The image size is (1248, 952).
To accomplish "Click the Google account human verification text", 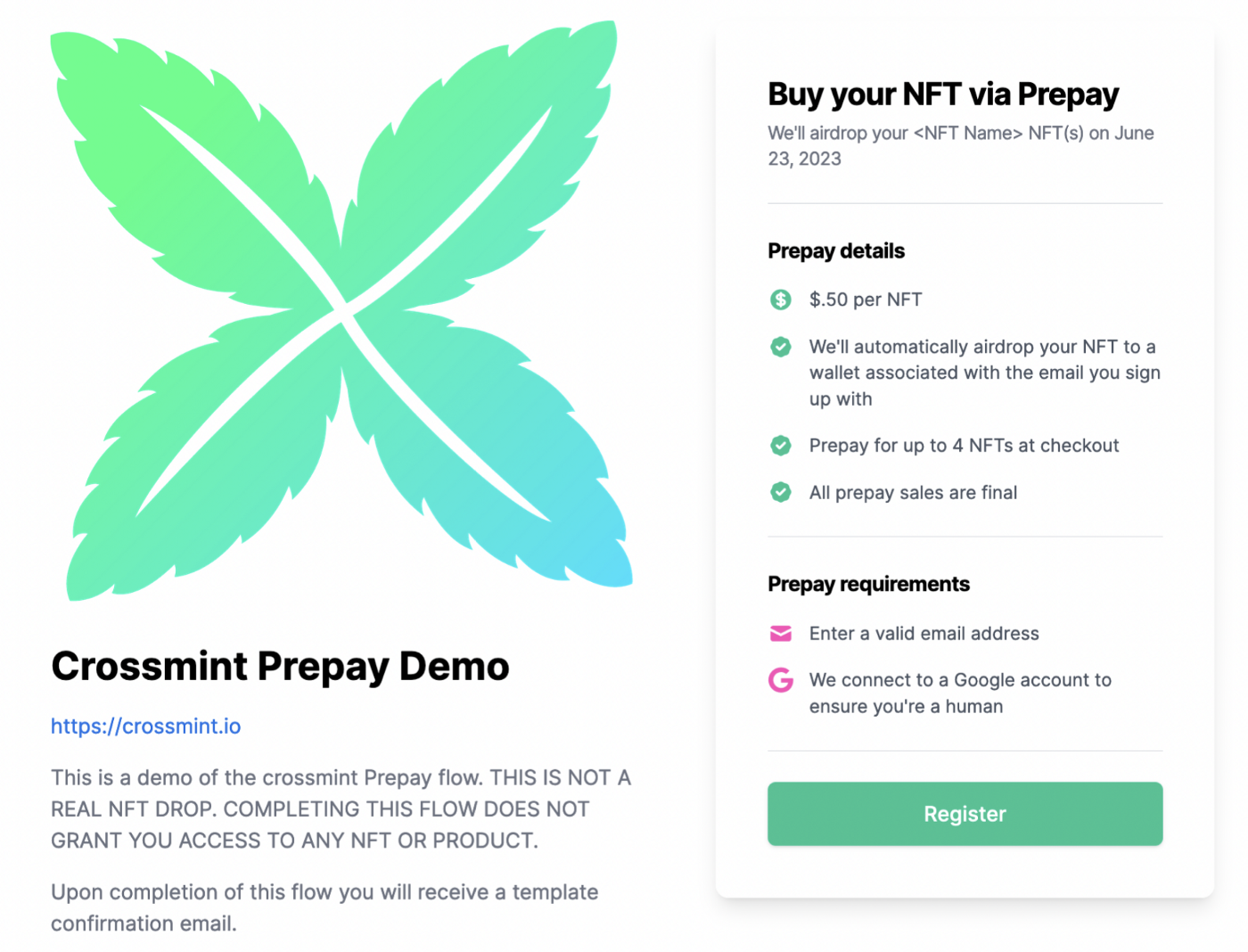I will [x=959, y=693].
